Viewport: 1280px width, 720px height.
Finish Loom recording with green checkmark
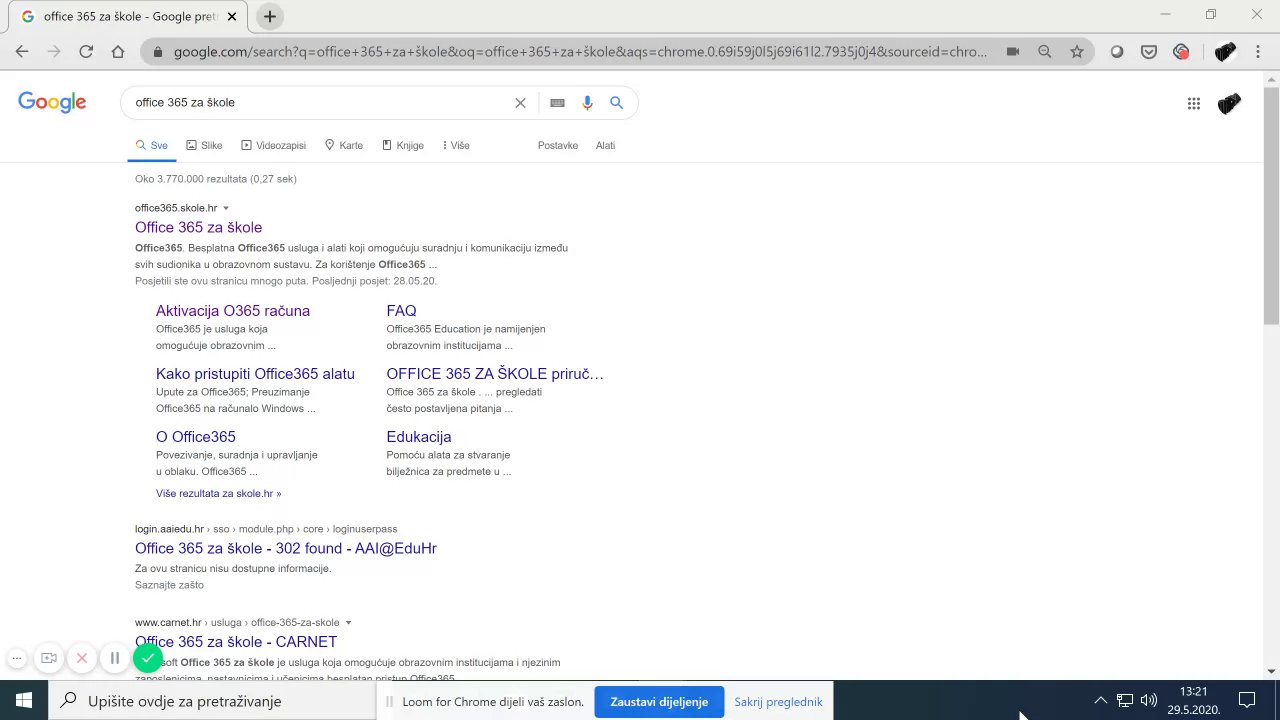click(x=148, y=658)
